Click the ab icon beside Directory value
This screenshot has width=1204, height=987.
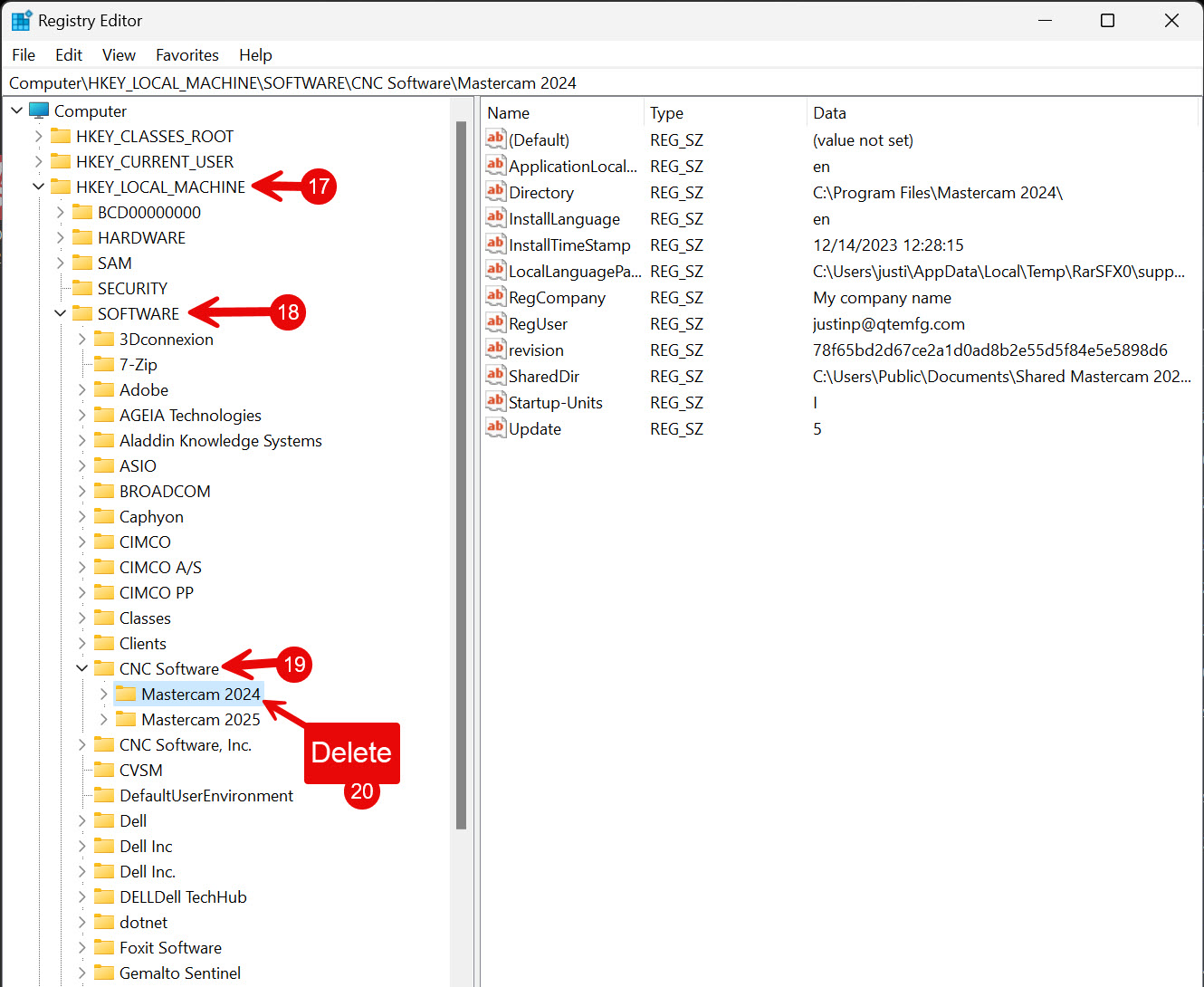pyautogui.click(x=495, y=191)
